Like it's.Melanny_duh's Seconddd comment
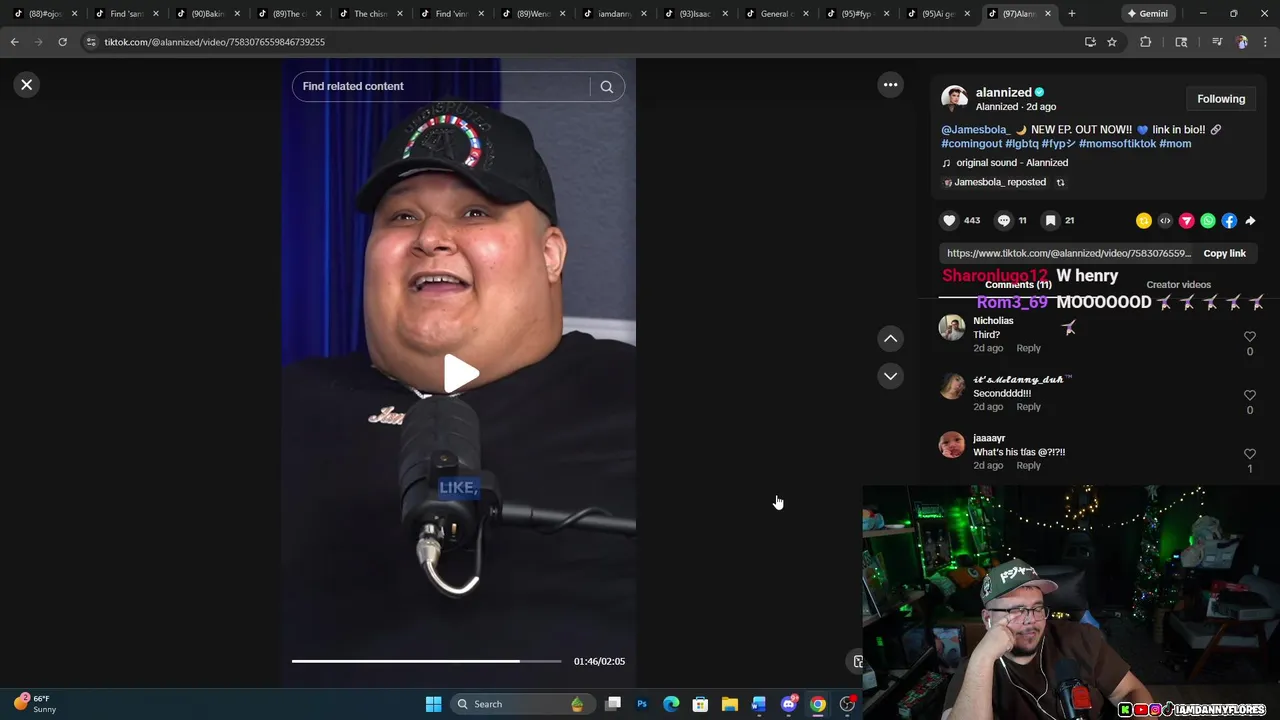Screen dimensions: 1280x720 pos(1249,396)
